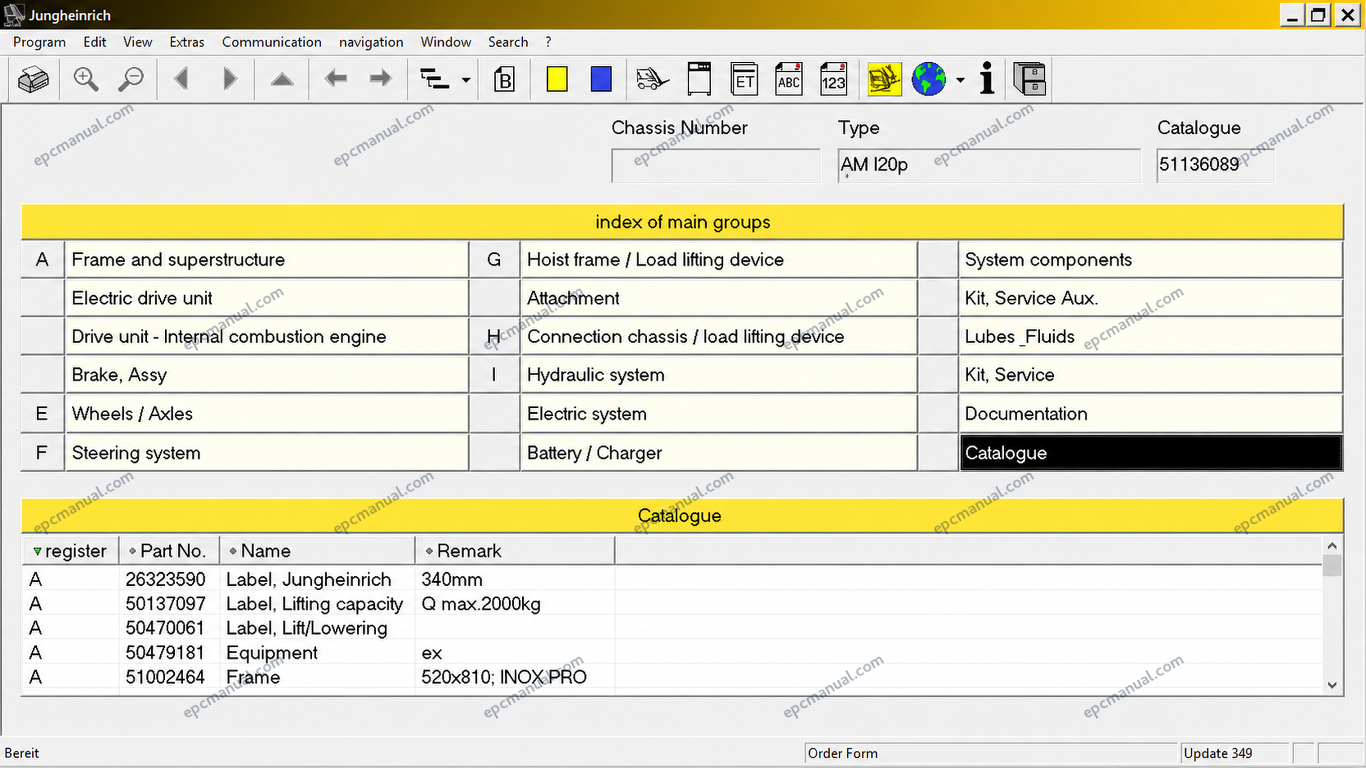
Task: Open Battery / Charger group
Action: 718,453
